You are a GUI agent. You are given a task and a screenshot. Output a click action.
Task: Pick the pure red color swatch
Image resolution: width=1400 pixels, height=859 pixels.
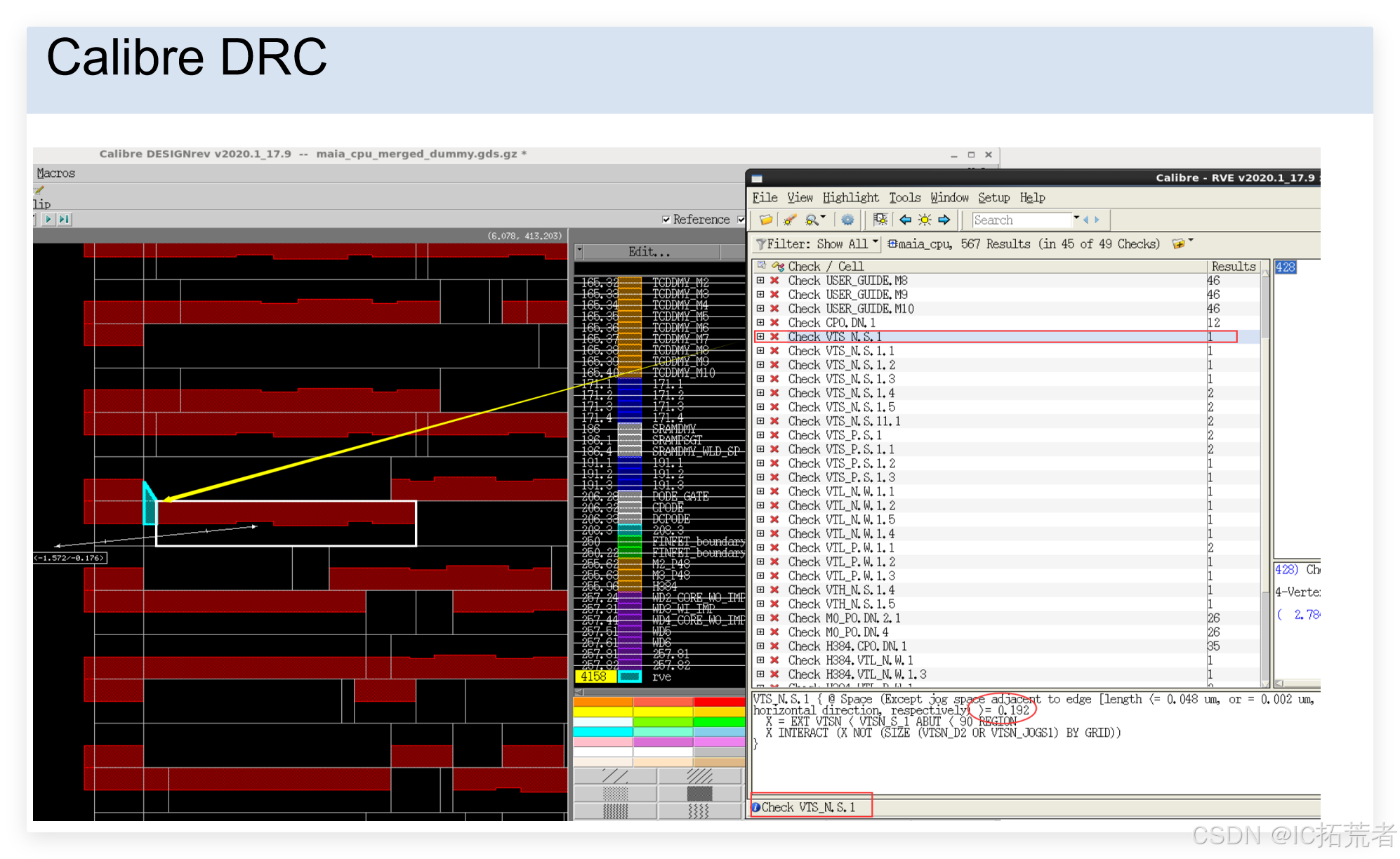pos(719,702)
